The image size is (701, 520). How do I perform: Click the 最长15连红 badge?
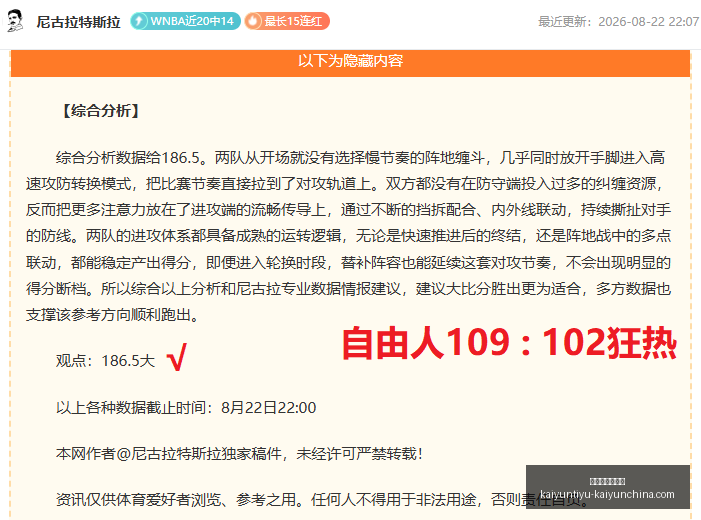[x=287, y=21]
